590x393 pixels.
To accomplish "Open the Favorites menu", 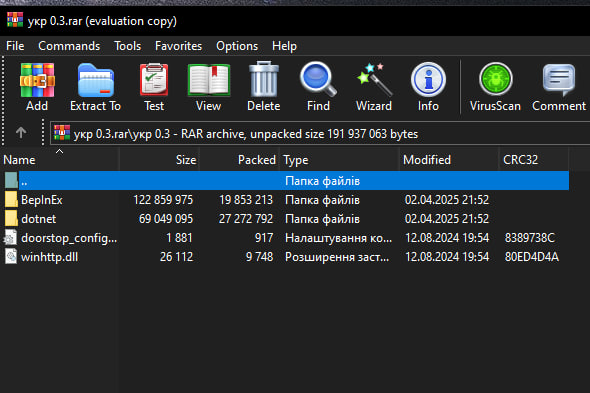I will coord(178,46).
